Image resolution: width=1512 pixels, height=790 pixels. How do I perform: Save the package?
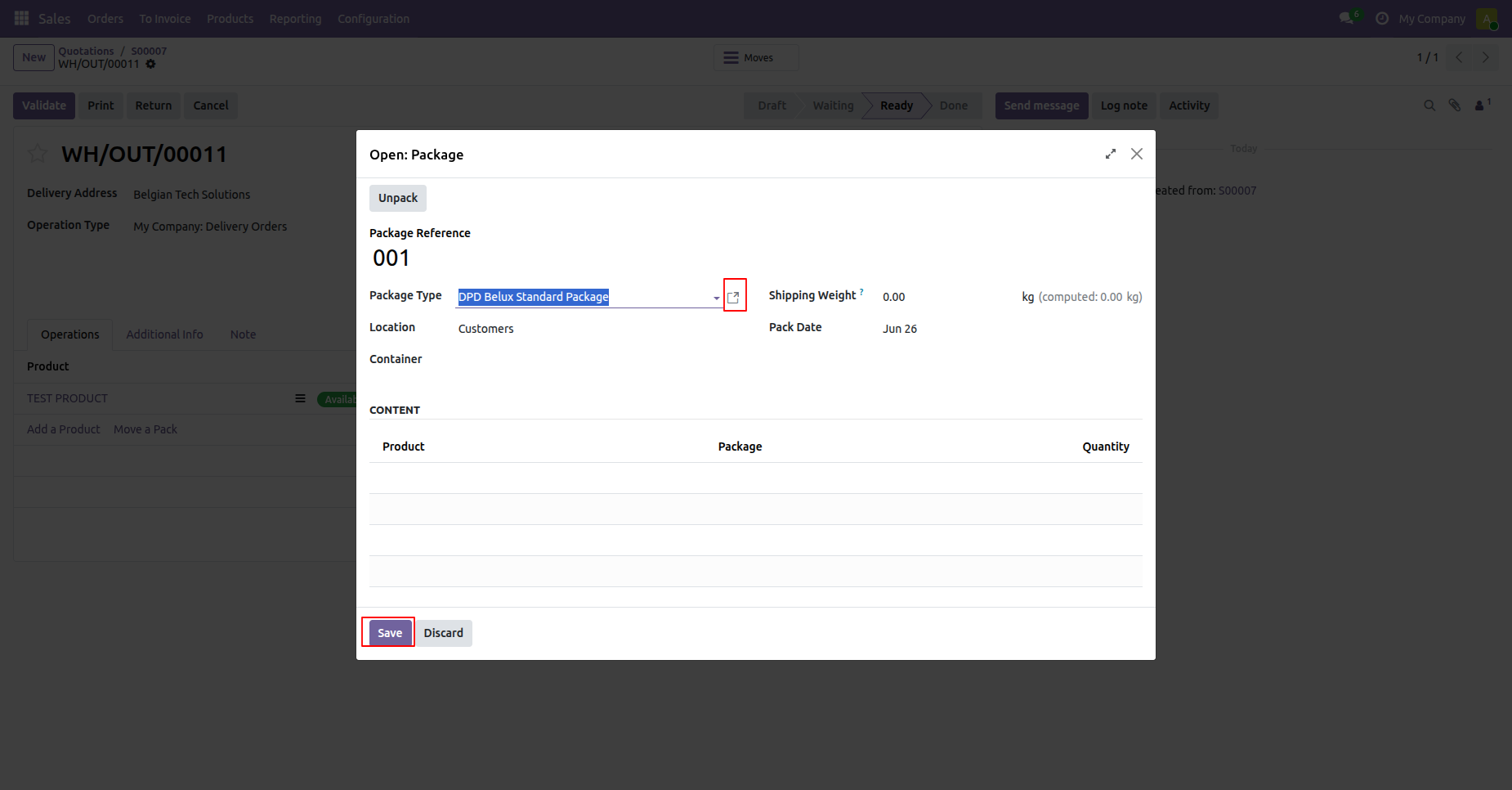tap(390, 633)
